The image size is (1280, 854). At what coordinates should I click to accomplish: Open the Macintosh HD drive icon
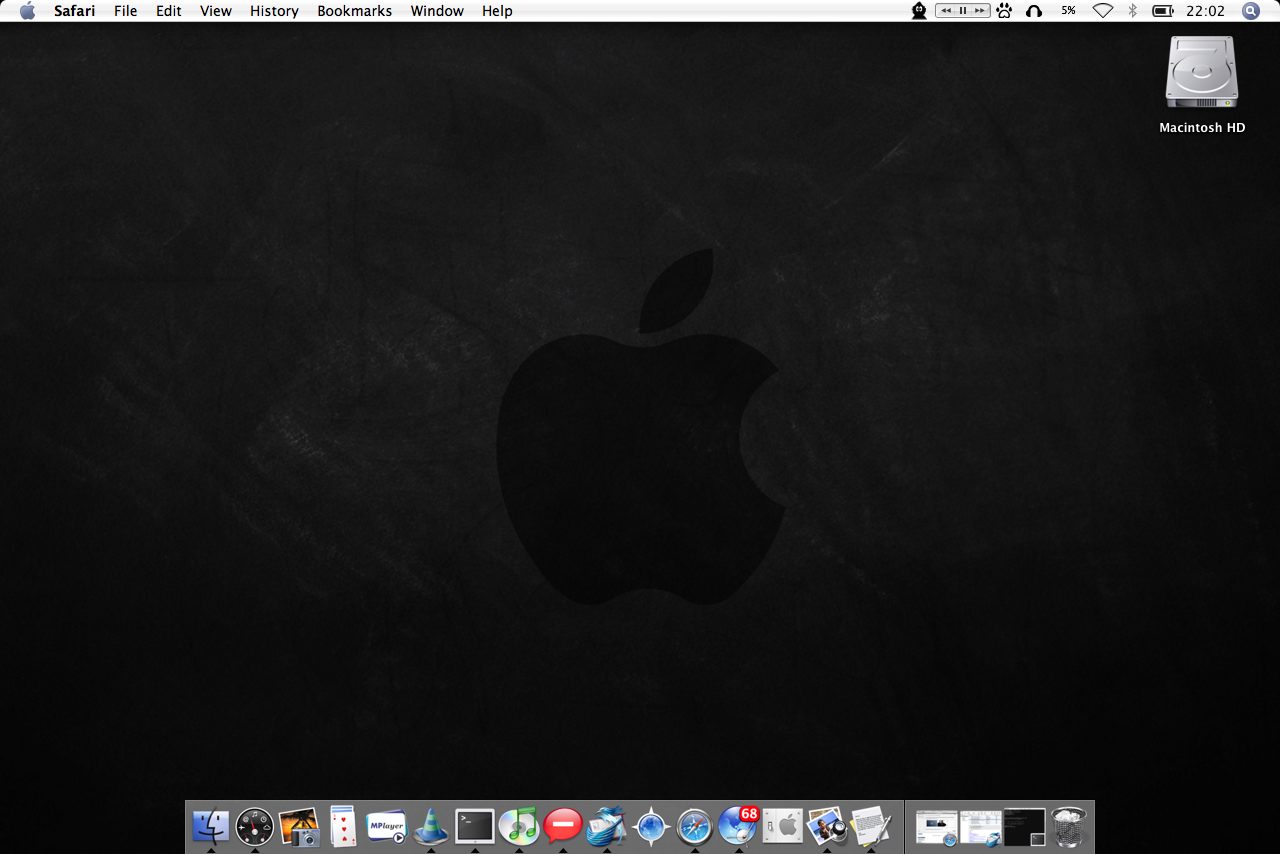[1201, 74]
